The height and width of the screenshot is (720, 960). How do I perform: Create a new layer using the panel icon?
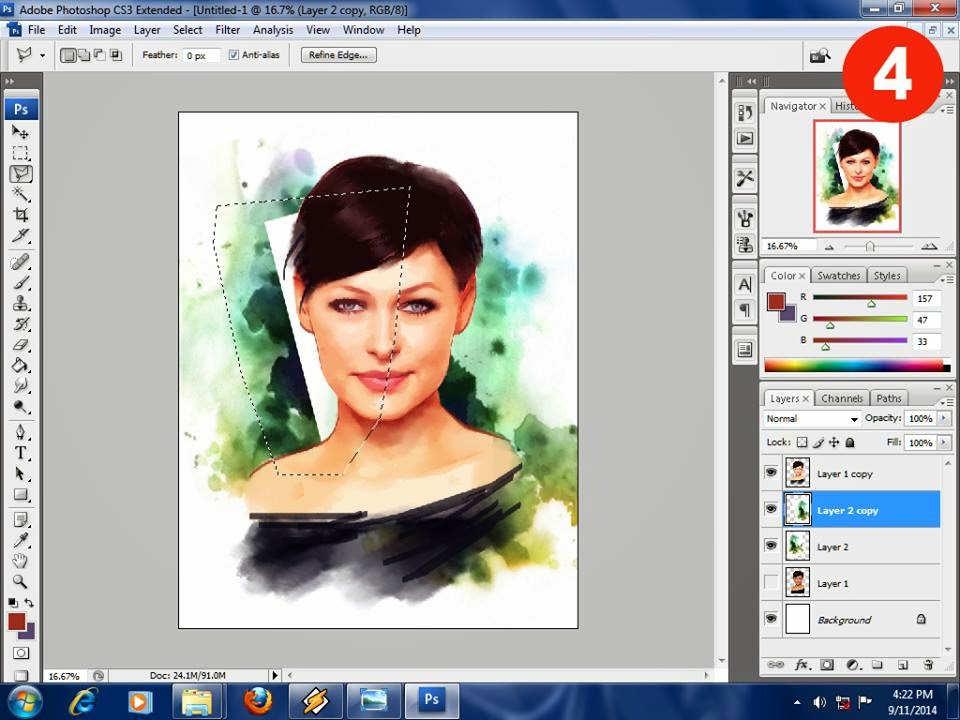[x=902, y=664]
